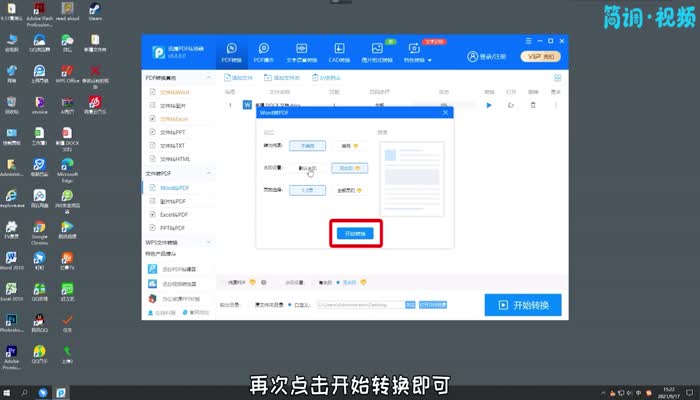Click the VIP 购买 button
The image size is (700, 400).
[x=540, y=56]
